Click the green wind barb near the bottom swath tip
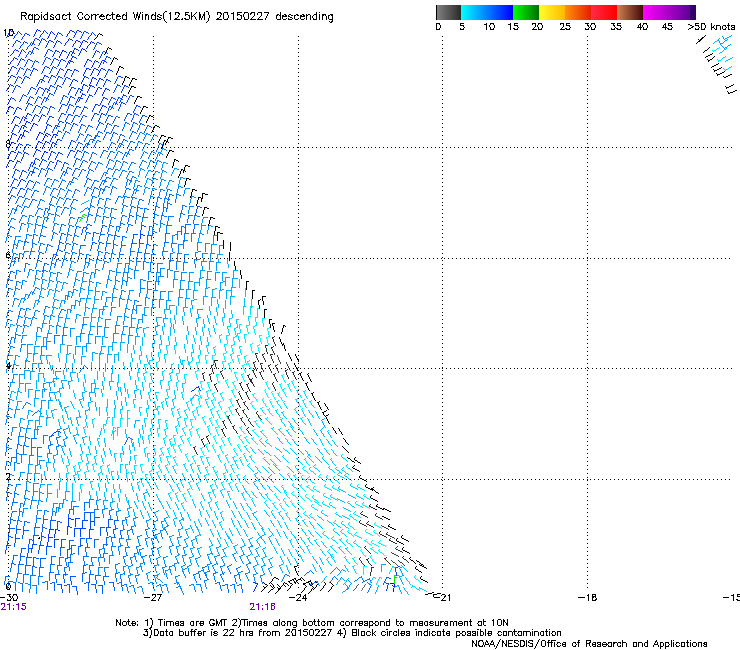Screen dimensions: 740x650 click(395, 578)
